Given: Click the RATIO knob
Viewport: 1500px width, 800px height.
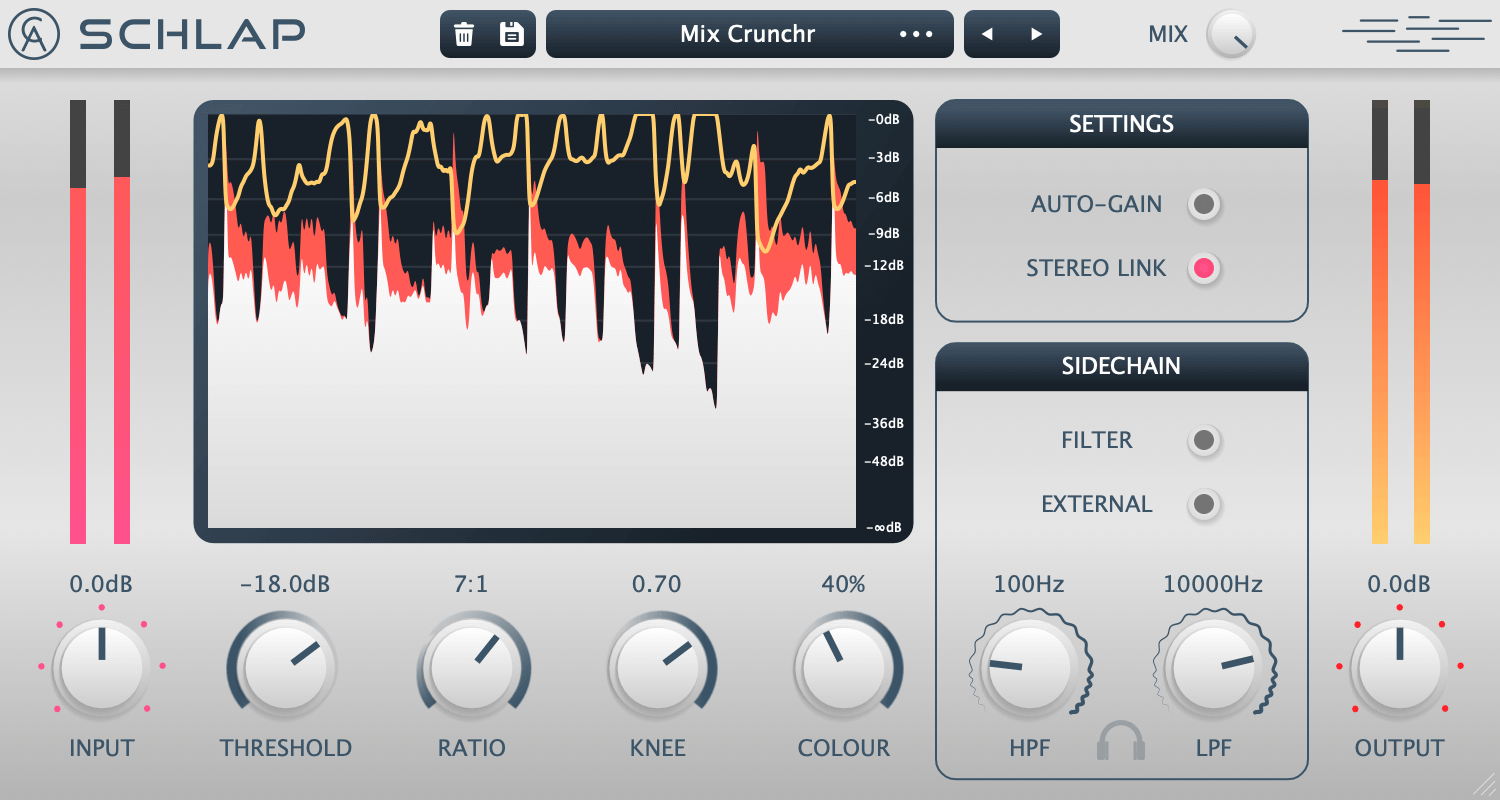Looking at the screenshot, I should (471, 665).
